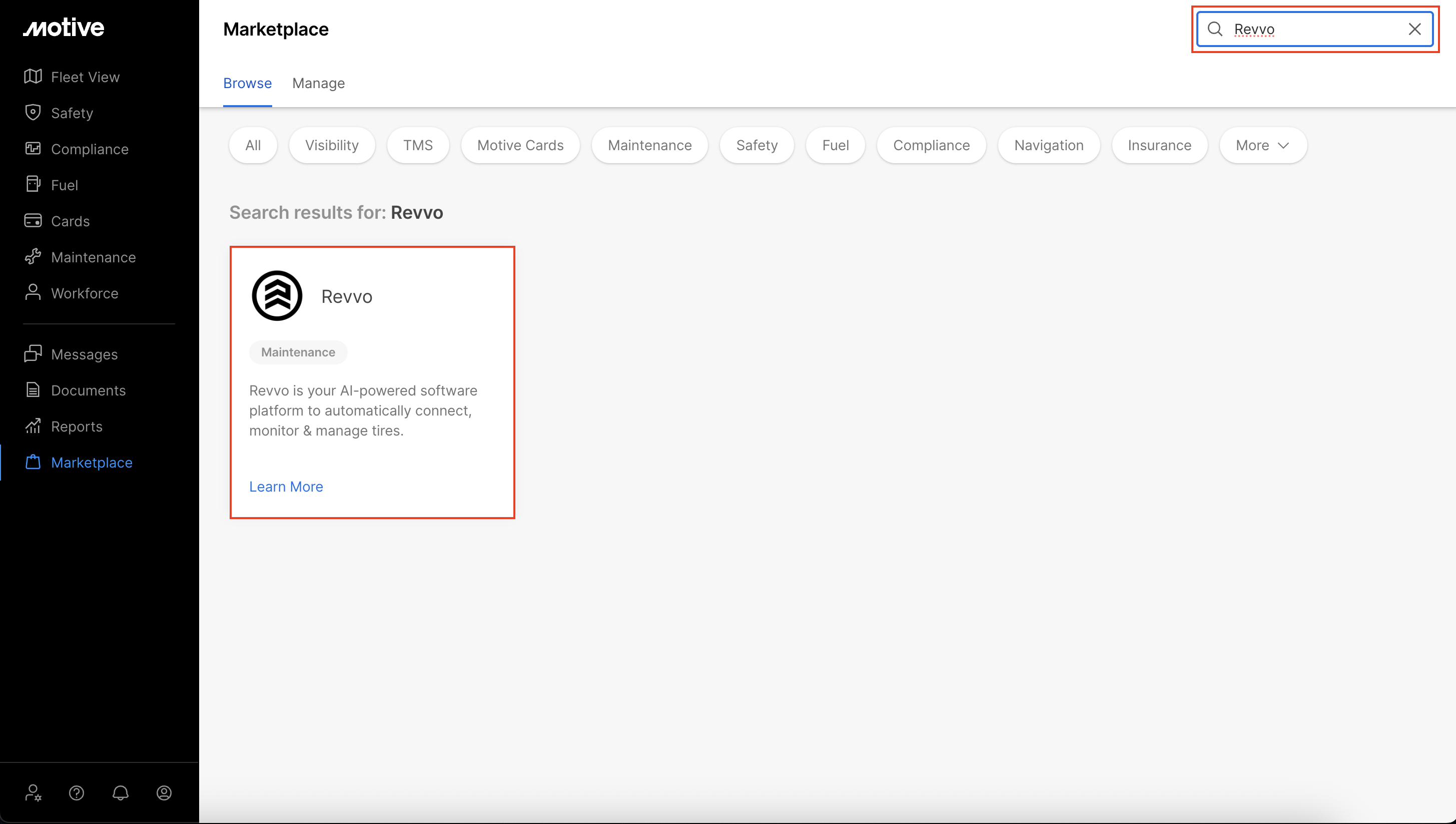Click the Workforce person icon

[33, 292]
